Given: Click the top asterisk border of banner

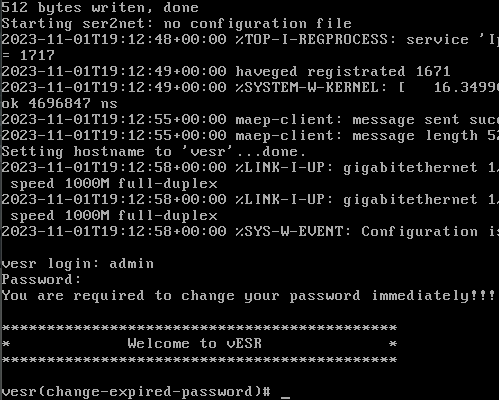Looking at the screenshot, I should tap(199, 328).
